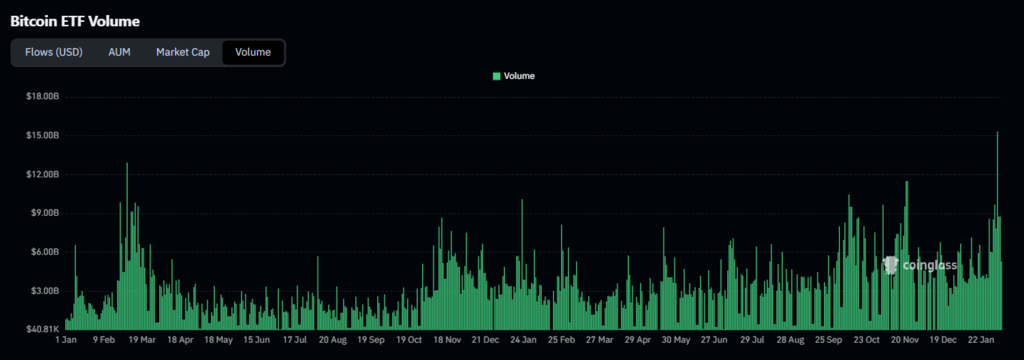Click the Bitcoin ETF Volume heading

pyautogui.click(x=75, y=22)
